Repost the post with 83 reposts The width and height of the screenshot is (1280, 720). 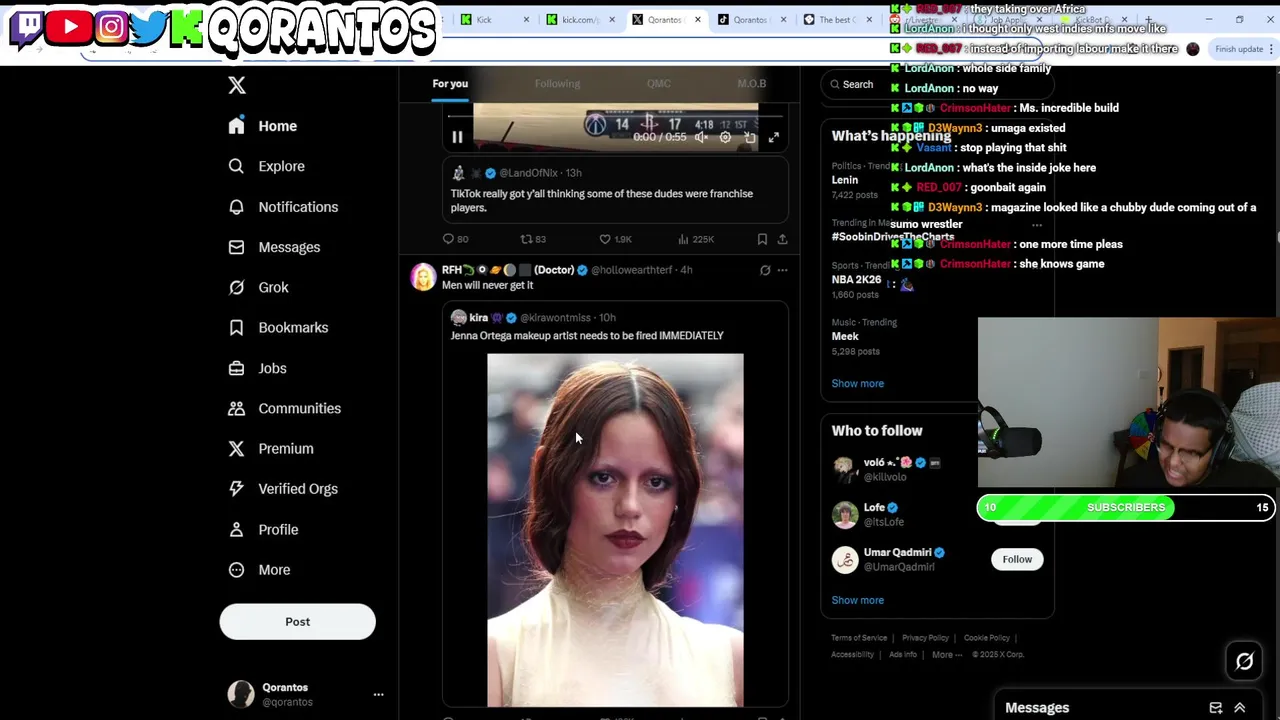click(533, 239)
